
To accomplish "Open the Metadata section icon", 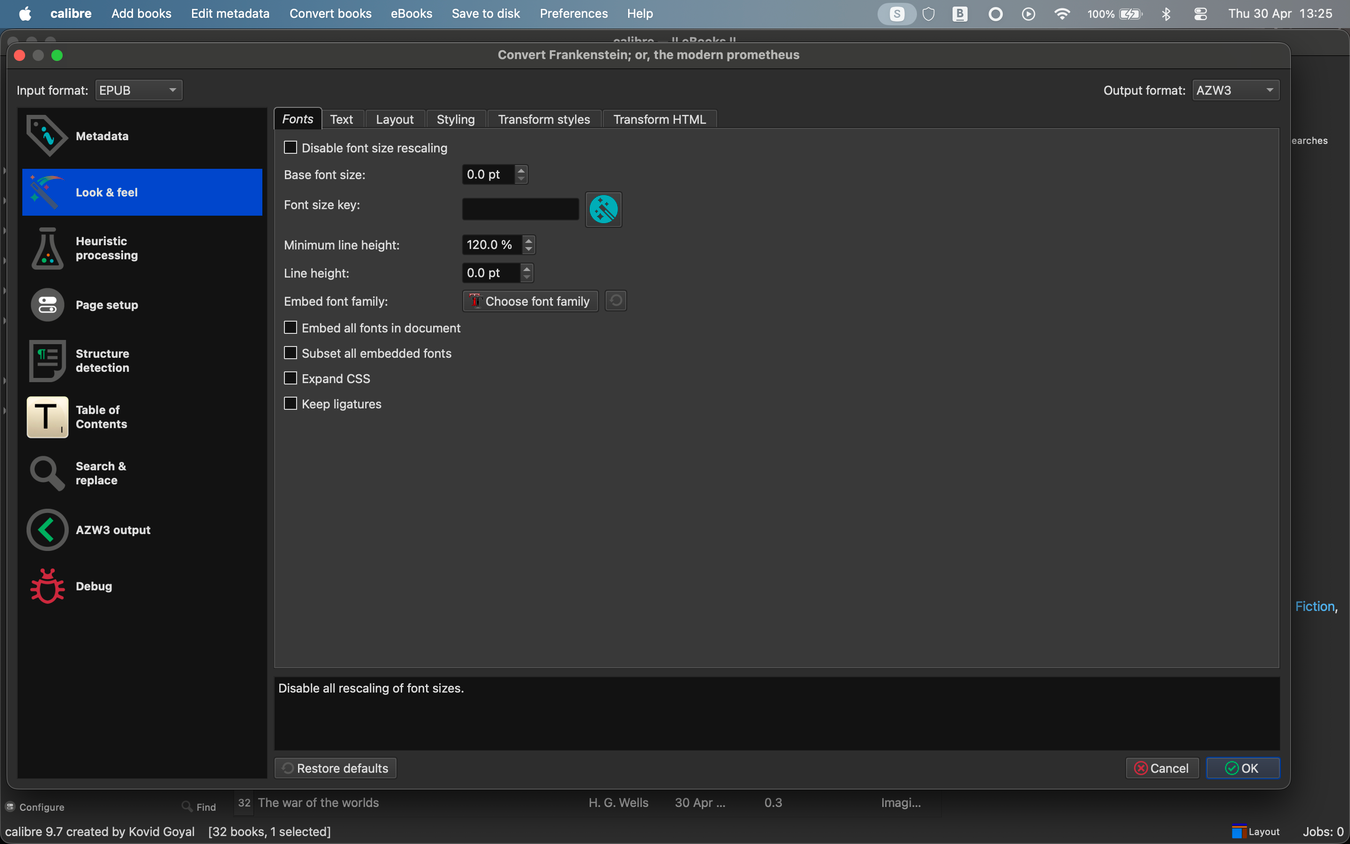I will click(x=47, y=136).
